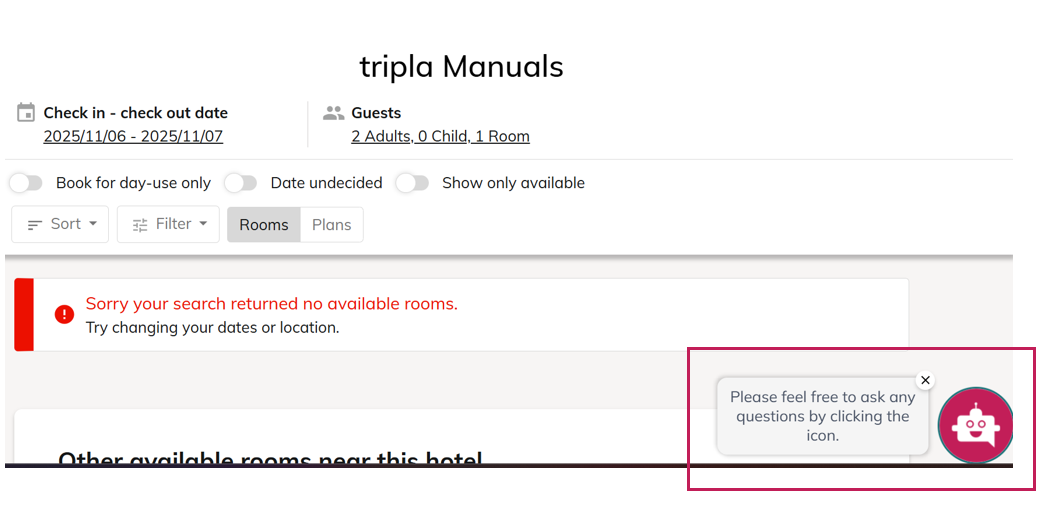Switch to the Rooms tab
This screenshot has height=513, width=1050.
[x=264, y=225]
